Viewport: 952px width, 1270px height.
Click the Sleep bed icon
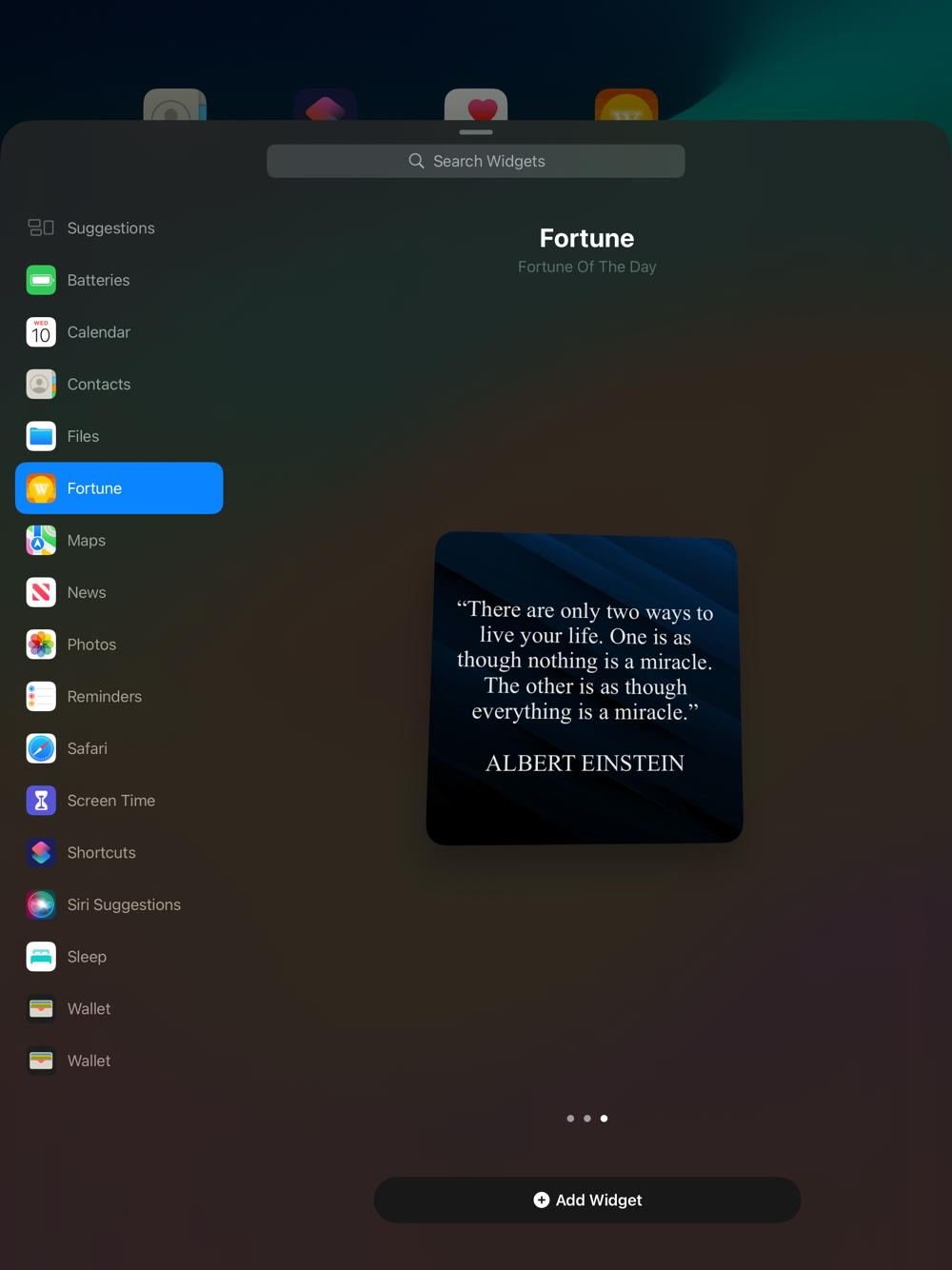pos(41,957)
